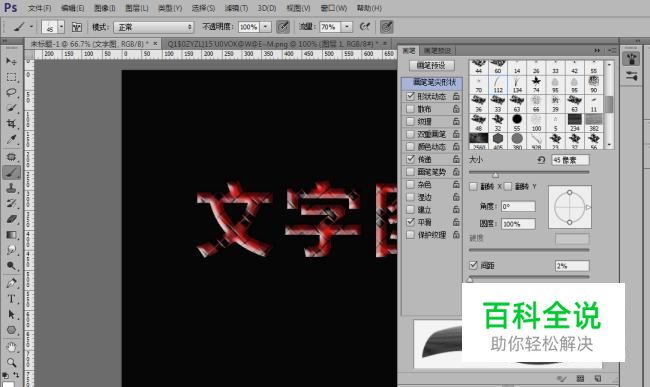
Task: Open Brush panel from collapsed dock icon
Action: coord(631,59)
